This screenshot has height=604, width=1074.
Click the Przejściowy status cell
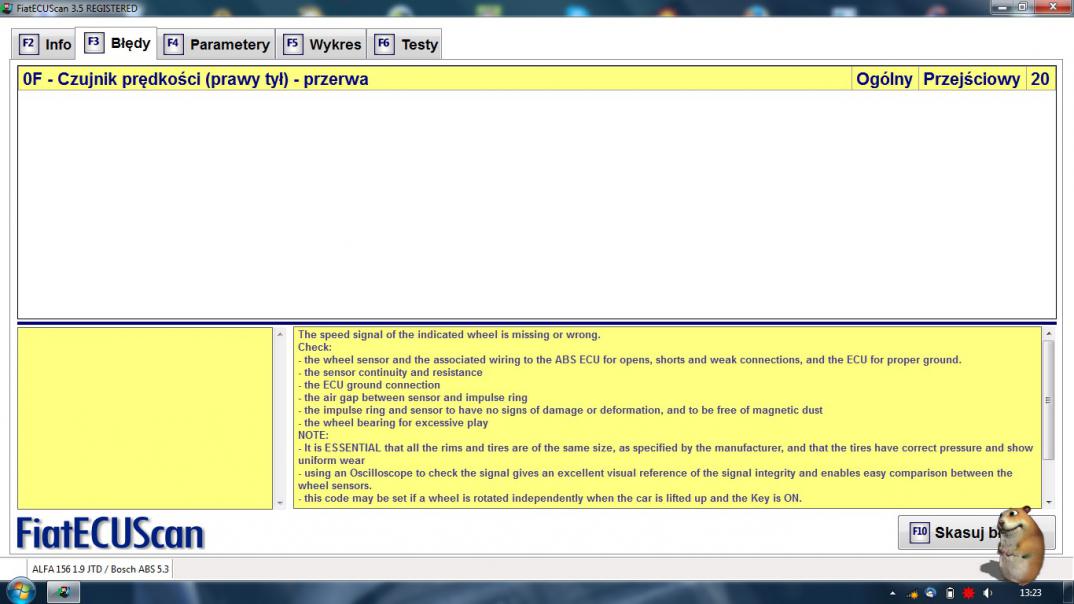pyautogui.click(x=971, y=79)
